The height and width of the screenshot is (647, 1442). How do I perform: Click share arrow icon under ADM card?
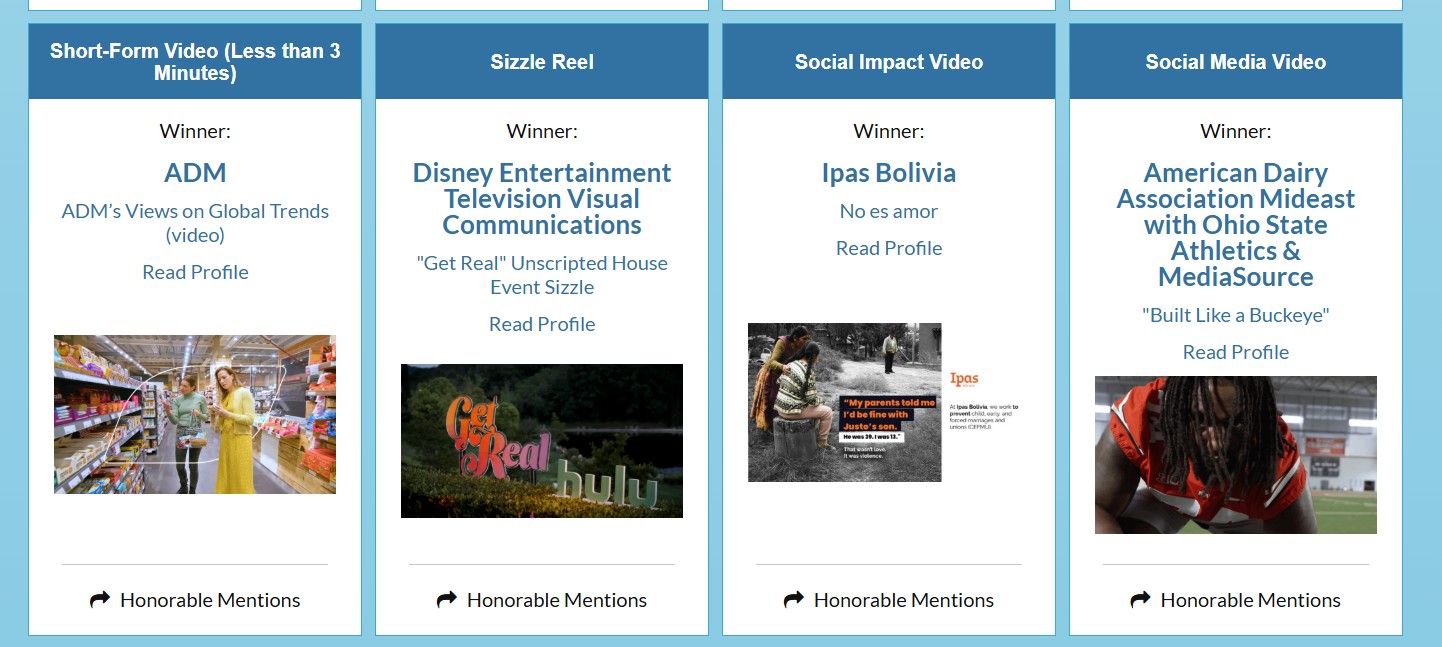(x=99, y=600)
